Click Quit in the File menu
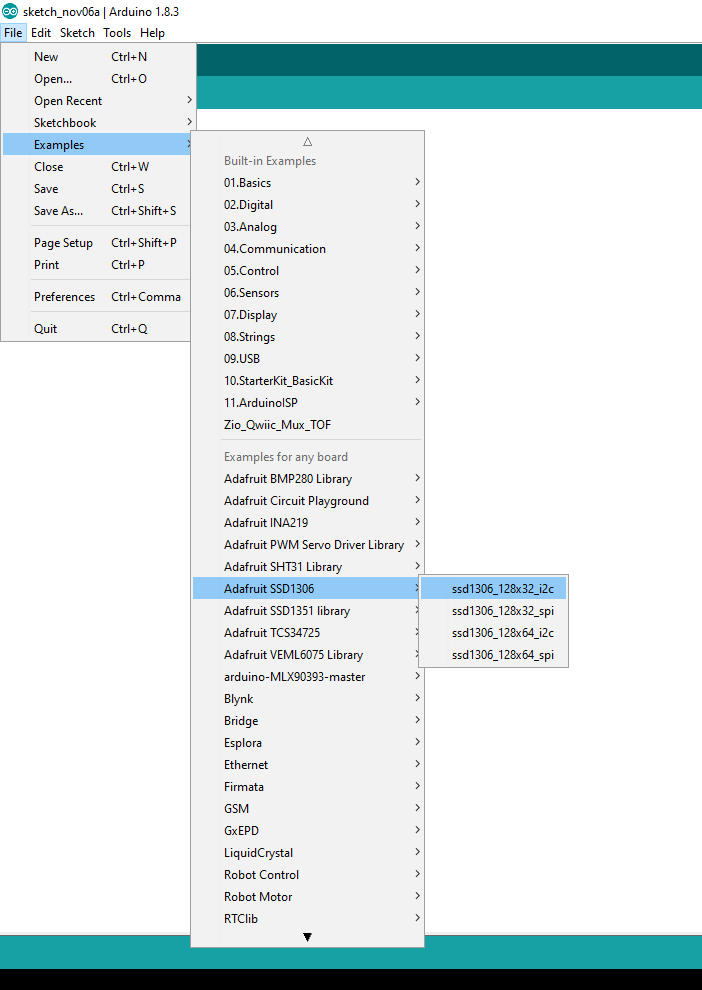Screen dimensions: 702x990 pyautogui.click(x=46, y=329)
